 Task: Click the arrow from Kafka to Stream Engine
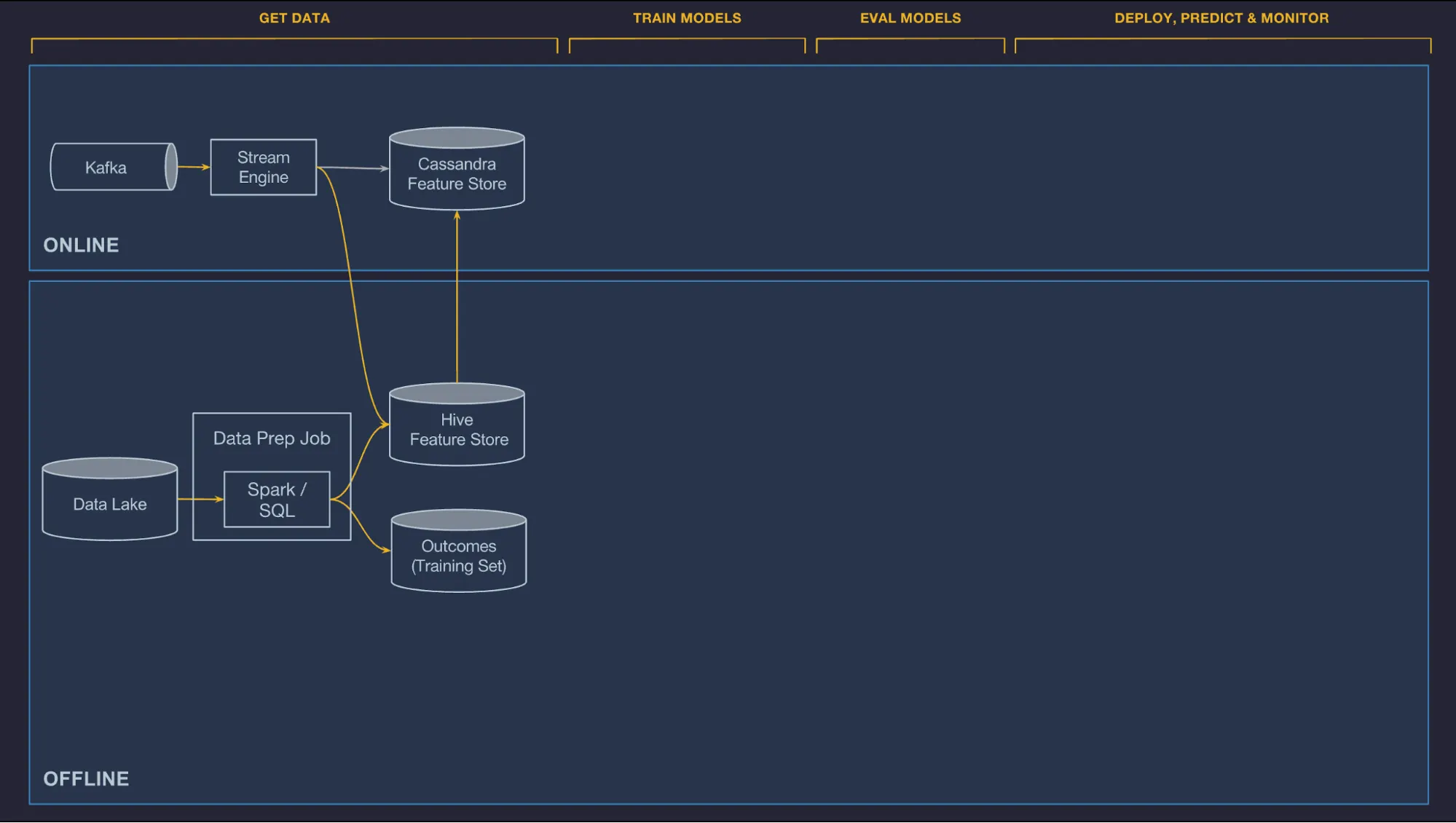click(193, 167)
